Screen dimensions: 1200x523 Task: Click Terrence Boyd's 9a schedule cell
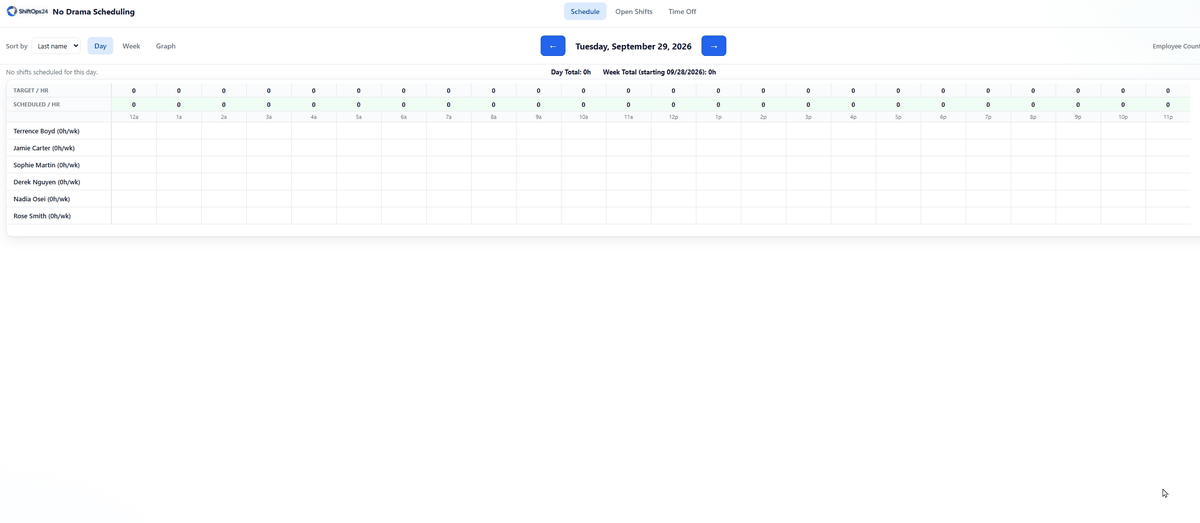pyautogui.click(x=539, y=131)
